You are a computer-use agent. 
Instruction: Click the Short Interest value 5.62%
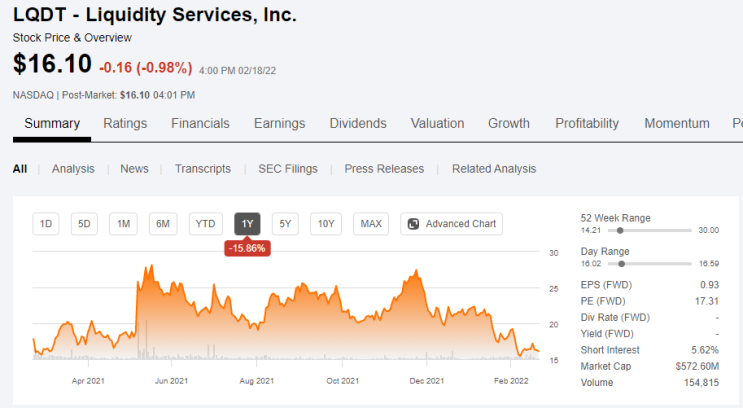pyautogui.click(x=705, y=350)
